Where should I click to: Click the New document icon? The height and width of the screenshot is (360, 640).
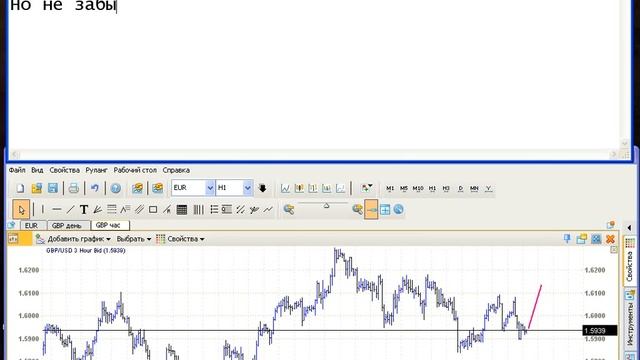pos(20,188)
